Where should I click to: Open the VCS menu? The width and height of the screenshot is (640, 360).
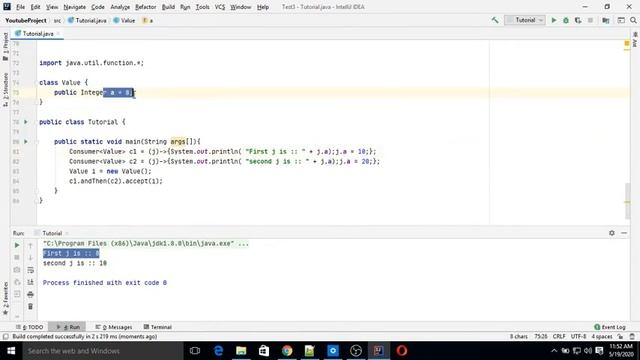(220, 7)
